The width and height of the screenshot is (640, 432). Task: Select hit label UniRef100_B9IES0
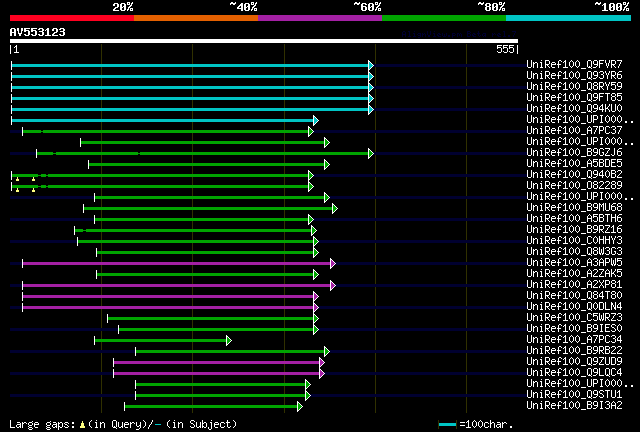(x=574, y=329)
